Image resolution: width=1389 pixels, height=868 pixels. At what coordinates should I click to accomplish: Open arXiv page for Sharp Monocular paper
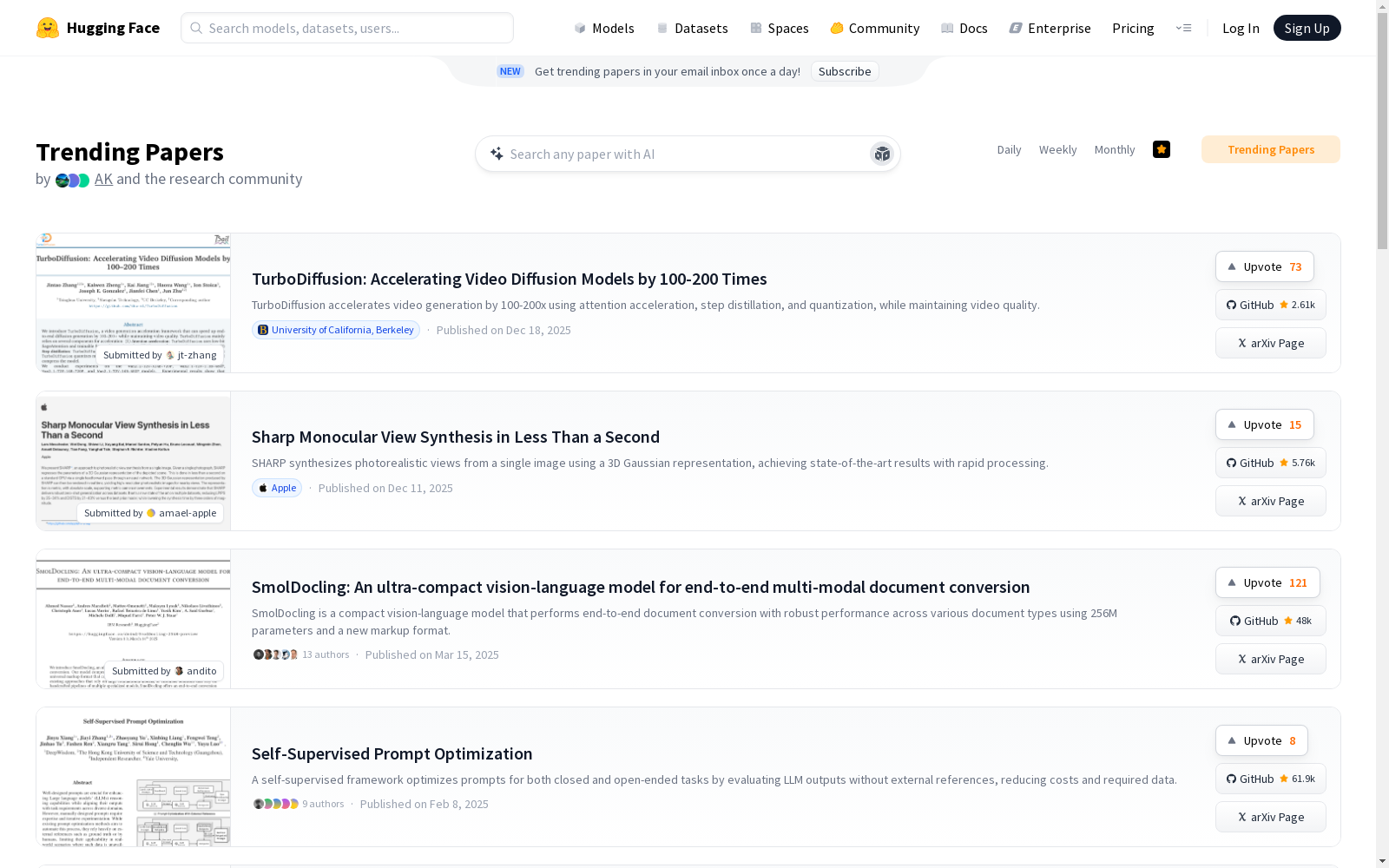click(x=1270, y=501)
